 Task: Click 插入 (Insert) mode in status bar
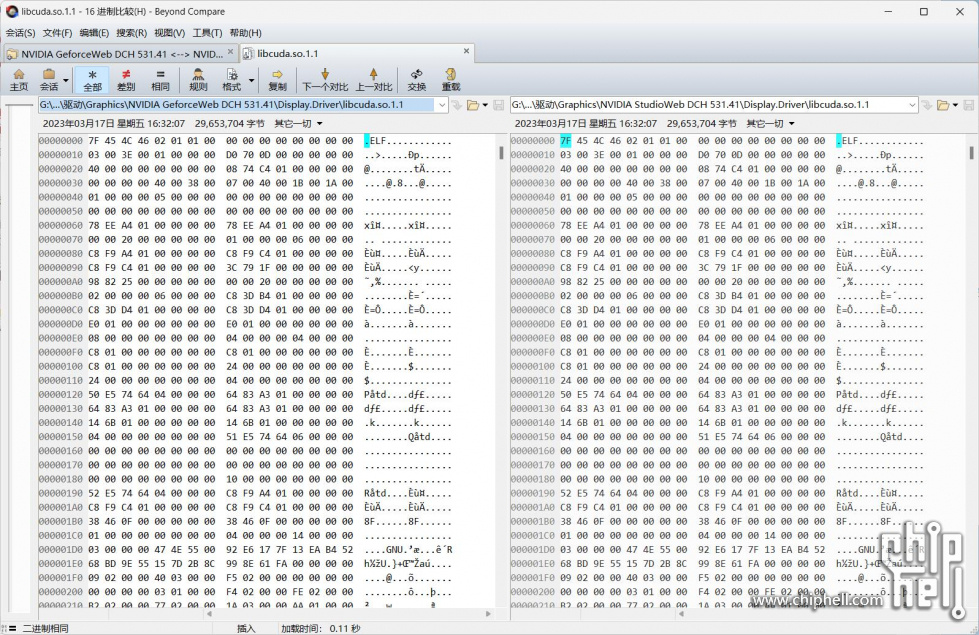point(246,629)
